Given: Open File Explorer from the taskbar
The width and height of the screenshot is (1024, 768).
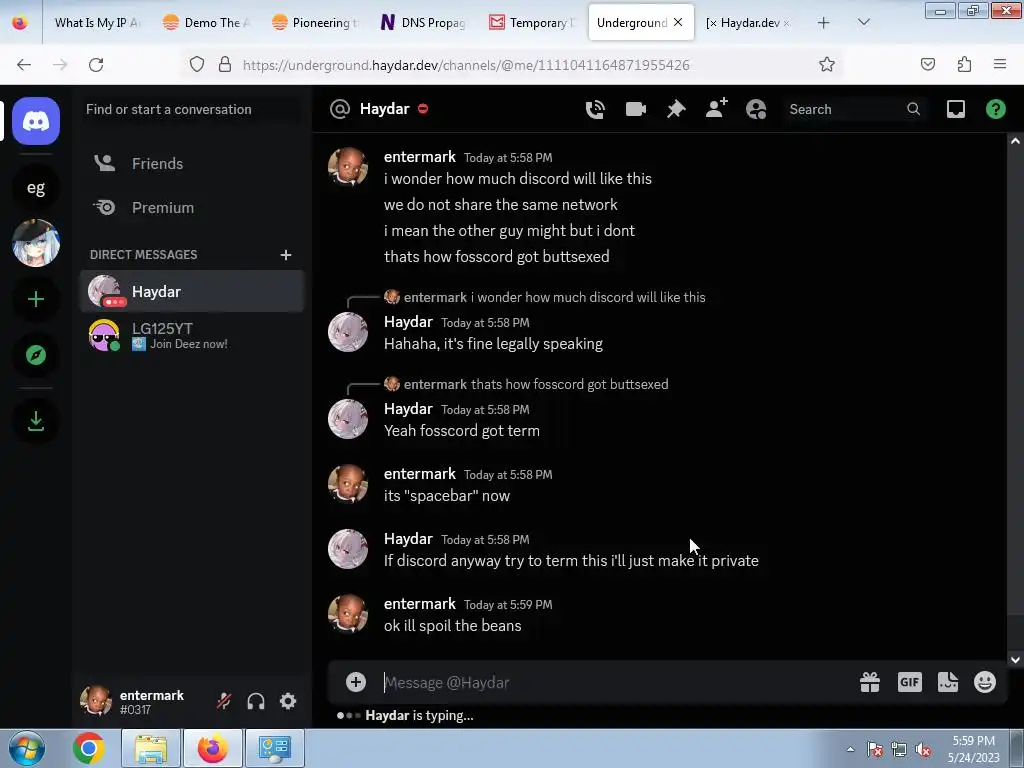Looking at the screenshot, I should click(x=150, y=748).
